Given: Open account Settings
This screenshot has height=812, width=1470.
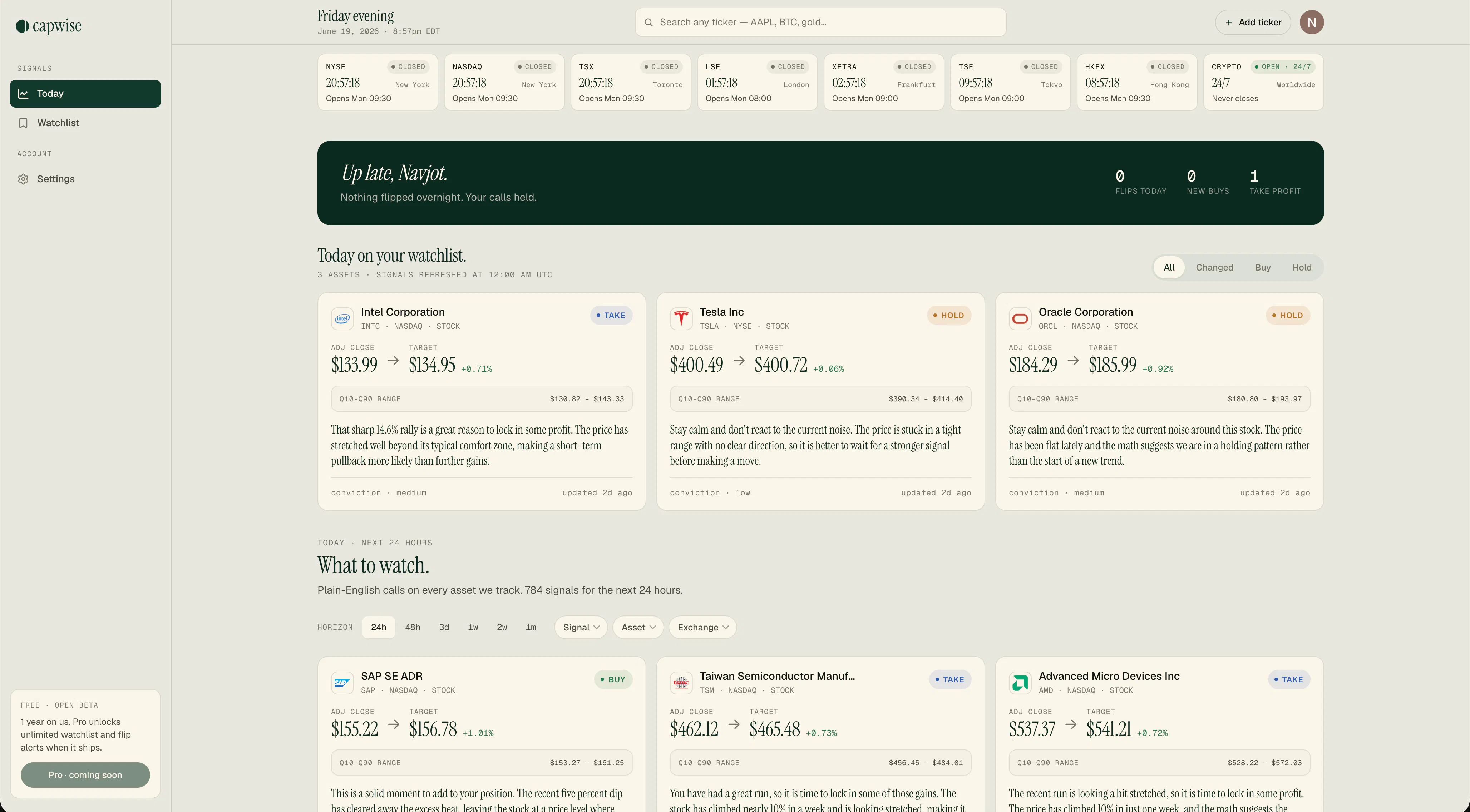Looking at the screenshot, I should [85, 179].
